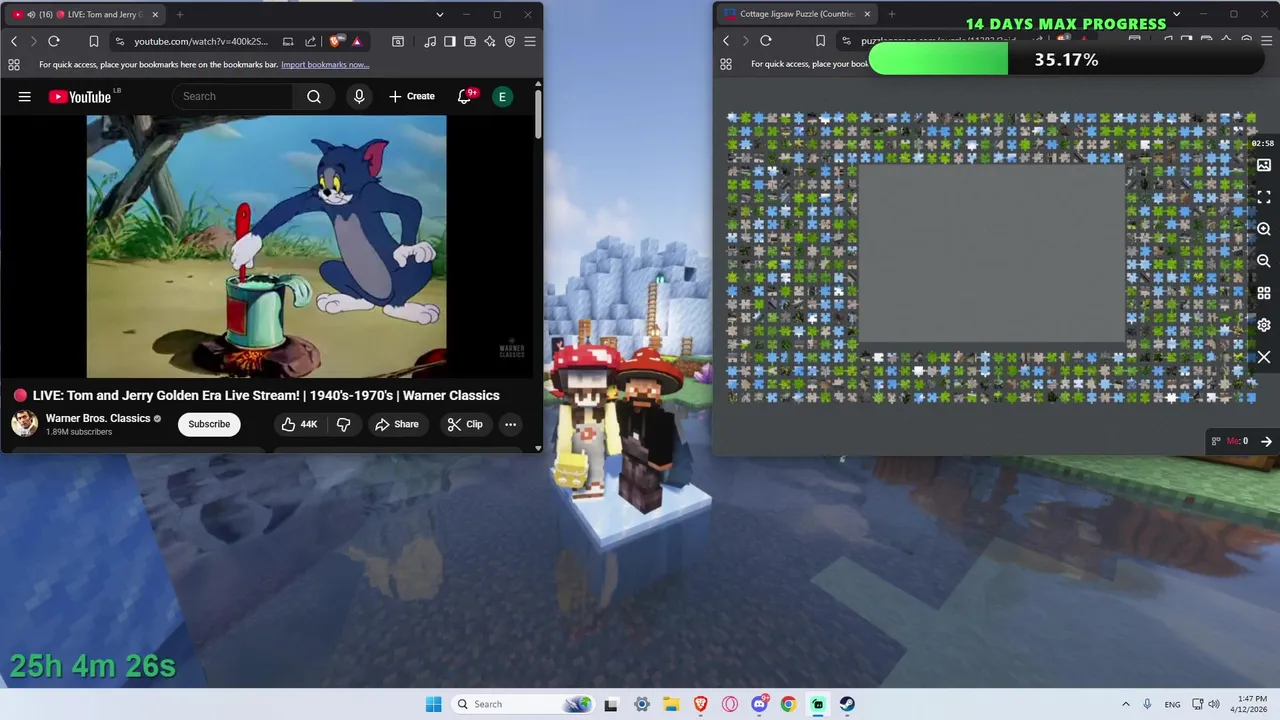
Task: Subscribe to Warner Bros. Classics
Action: (209, 424)
